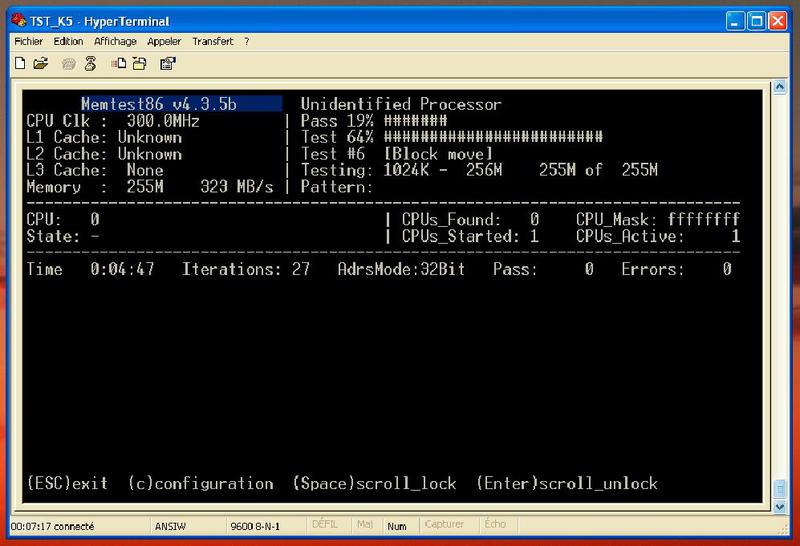The height and width of the screenshot is (546, 800).
Task: Click the Test 64% progress bar
Action: [493, 137]
